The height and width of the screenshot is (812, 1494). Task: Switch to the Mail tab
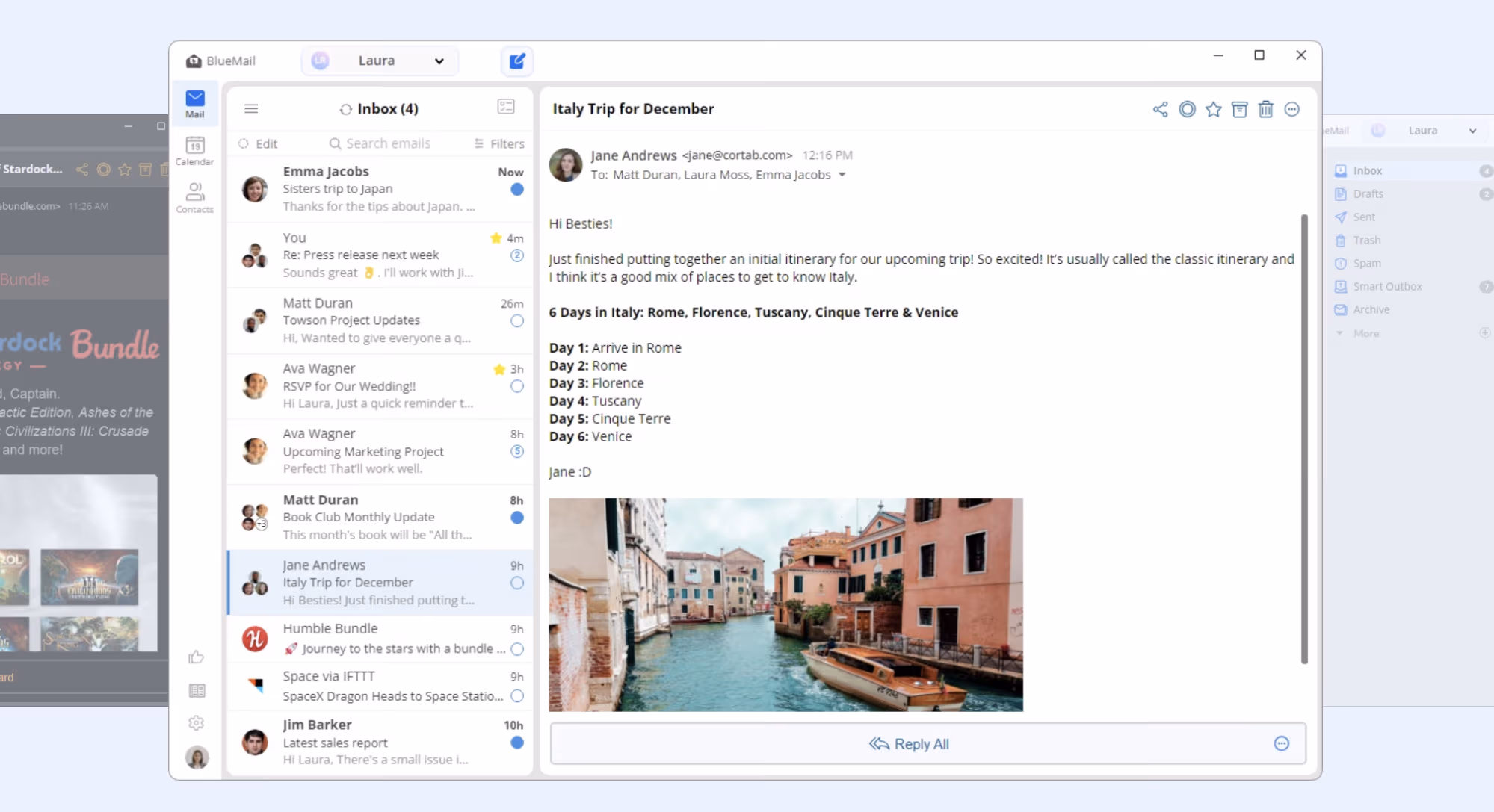tap(195, 104)
